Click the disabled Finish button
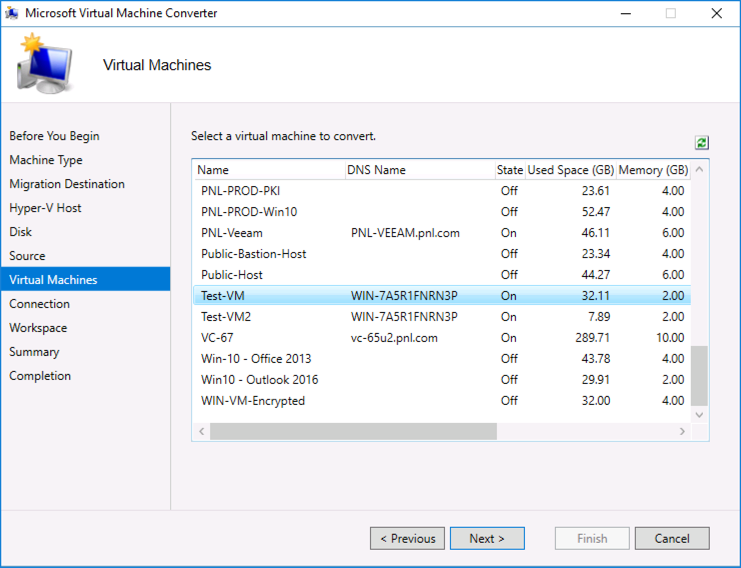Viewport: 741px width, 568px height. [592, 538]
